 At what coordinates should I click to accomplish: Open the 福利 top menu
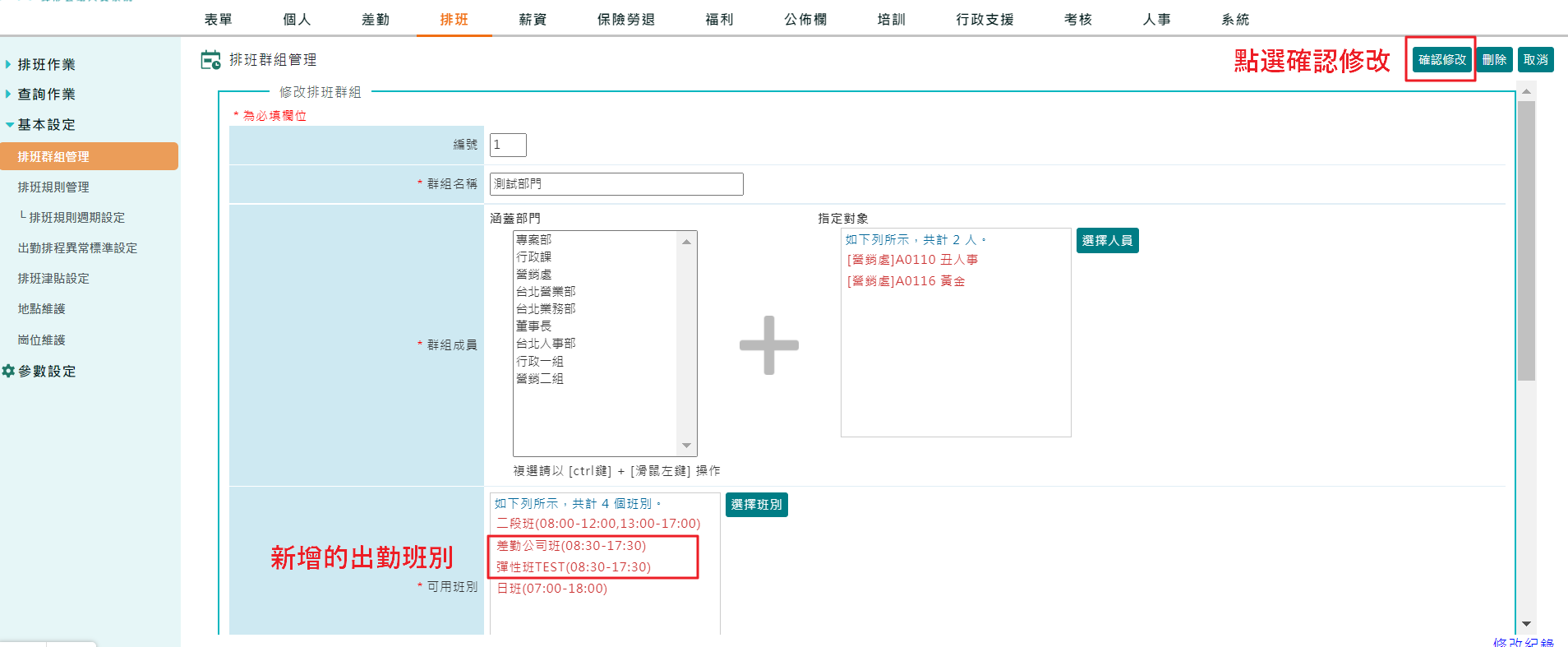(719, 19)
